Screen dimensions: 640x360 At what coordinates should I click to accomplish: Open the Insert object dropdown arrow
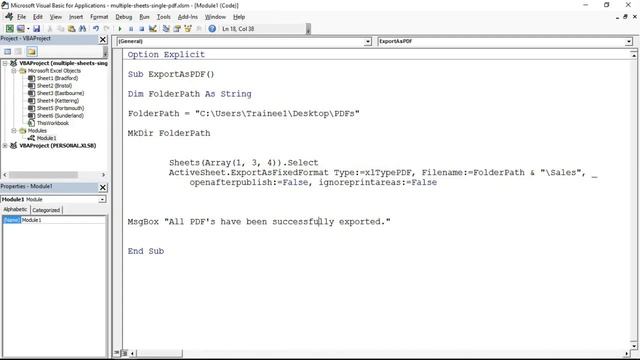click(x=28, y=29)
